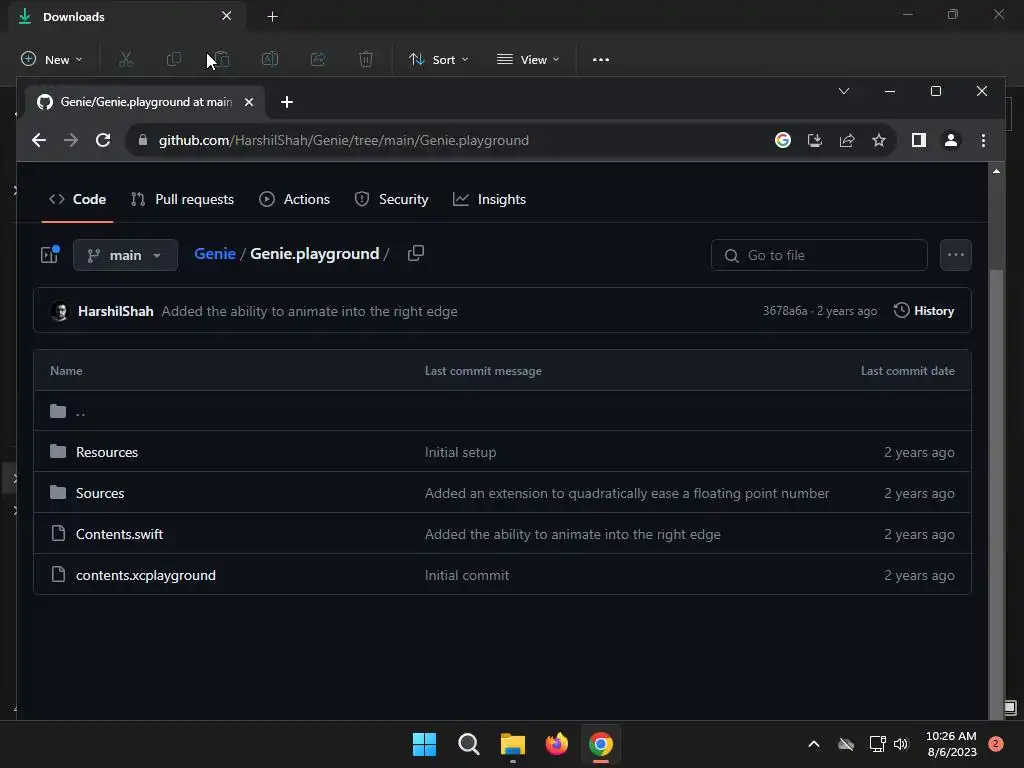Viewport: 1024px width, 768px height.
Task: Click the site lock icon in address bar
Action: coord(143,140)
